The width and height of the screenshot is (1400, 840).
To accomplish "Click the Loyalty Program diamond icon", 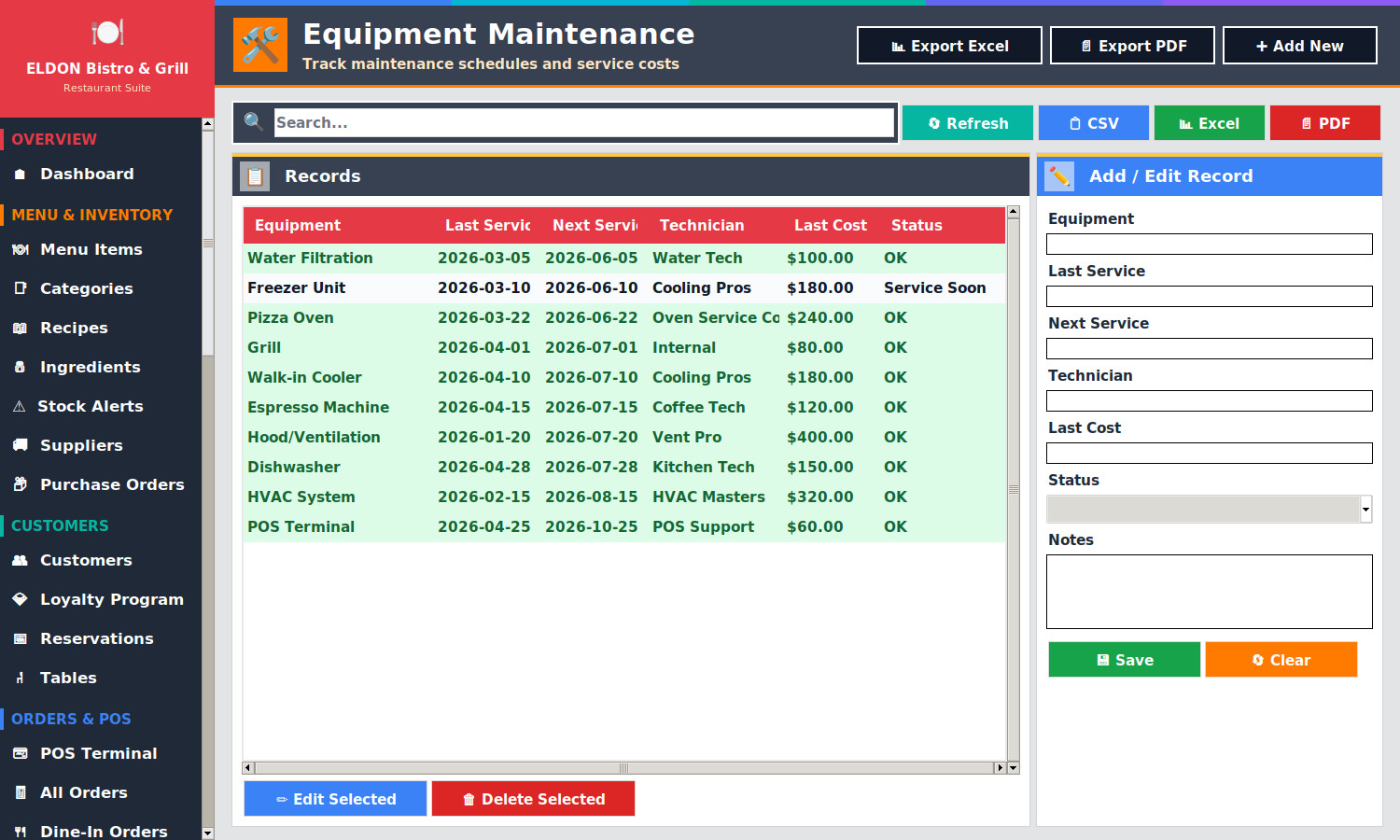I will pos(21,600).
